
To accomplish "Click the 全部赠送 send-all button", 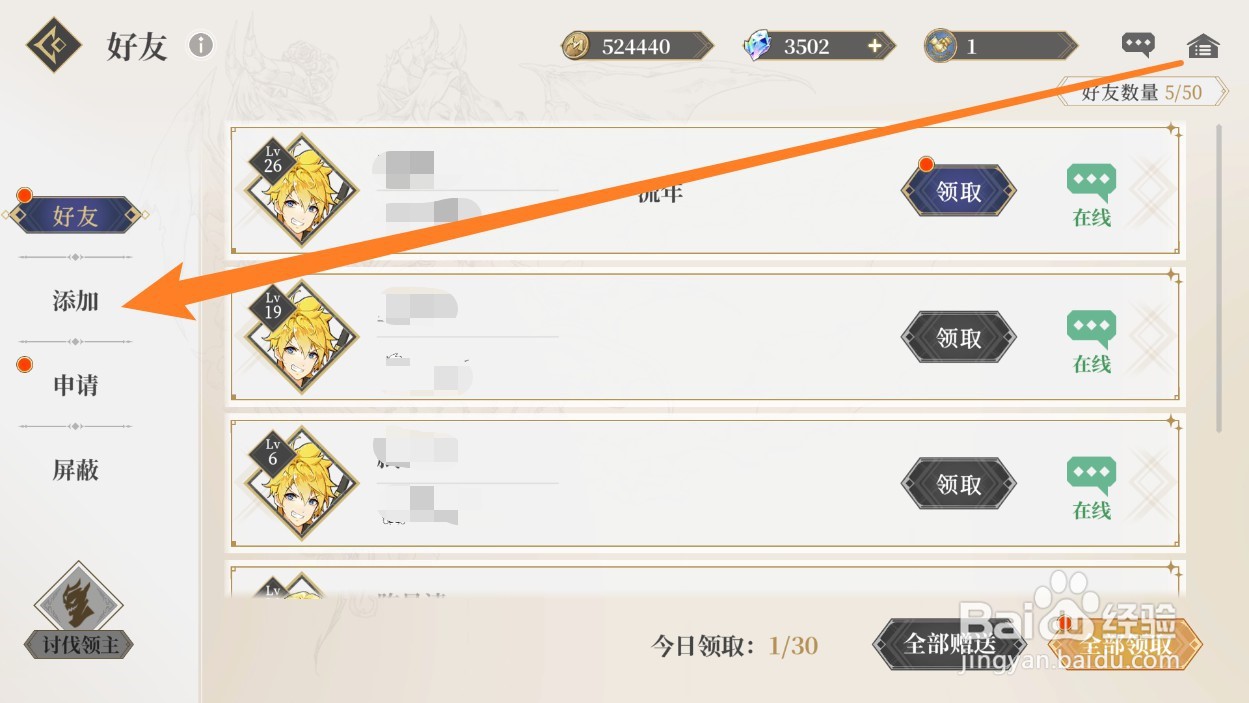I will pos(941,644).
